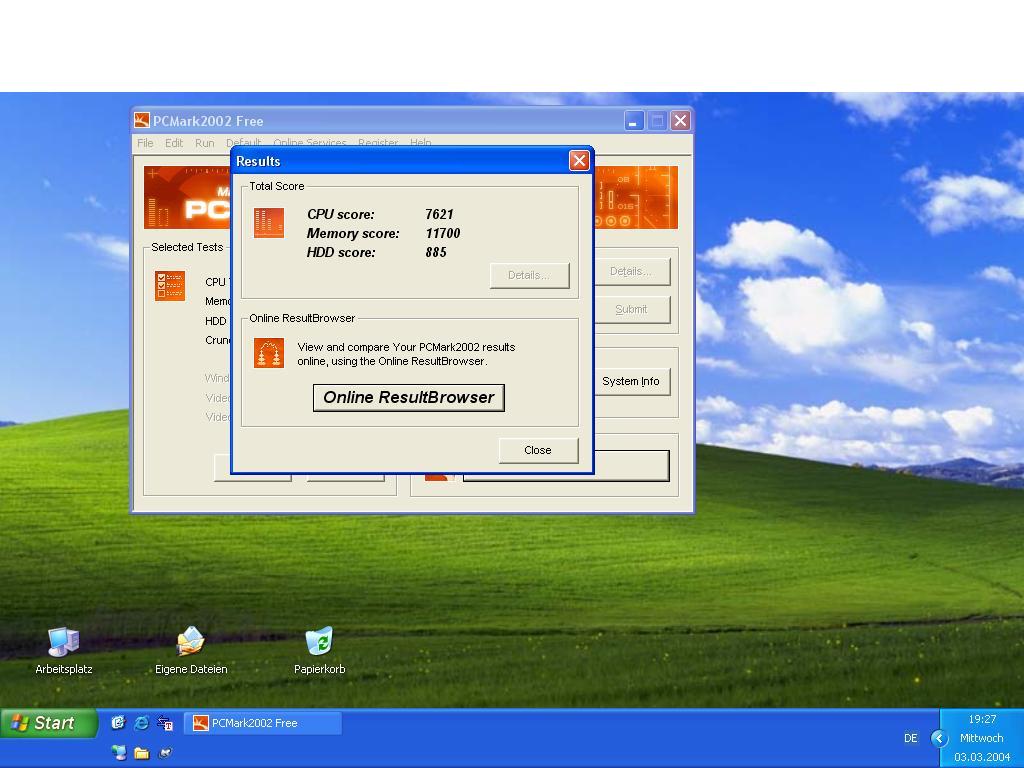Click the 'Memory score:' label
Viewport: 1024px width, 768px height.
click(353, 233)
